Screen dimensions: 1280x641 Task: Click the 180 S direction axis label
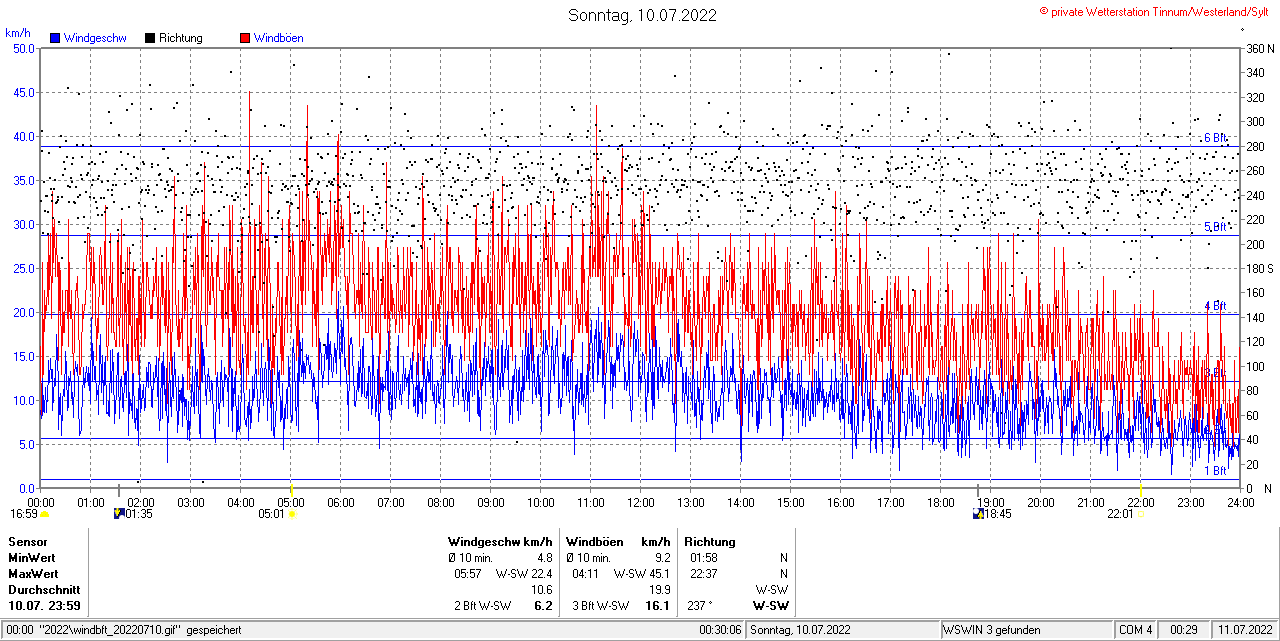pyautogui.click(x=1259, y=268)
